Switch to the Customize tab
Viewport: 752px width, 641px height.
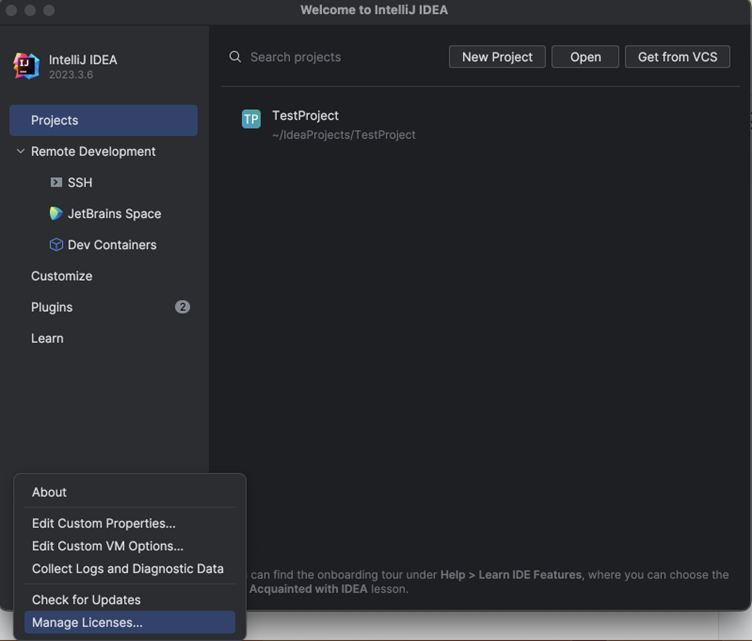point(61,276)
